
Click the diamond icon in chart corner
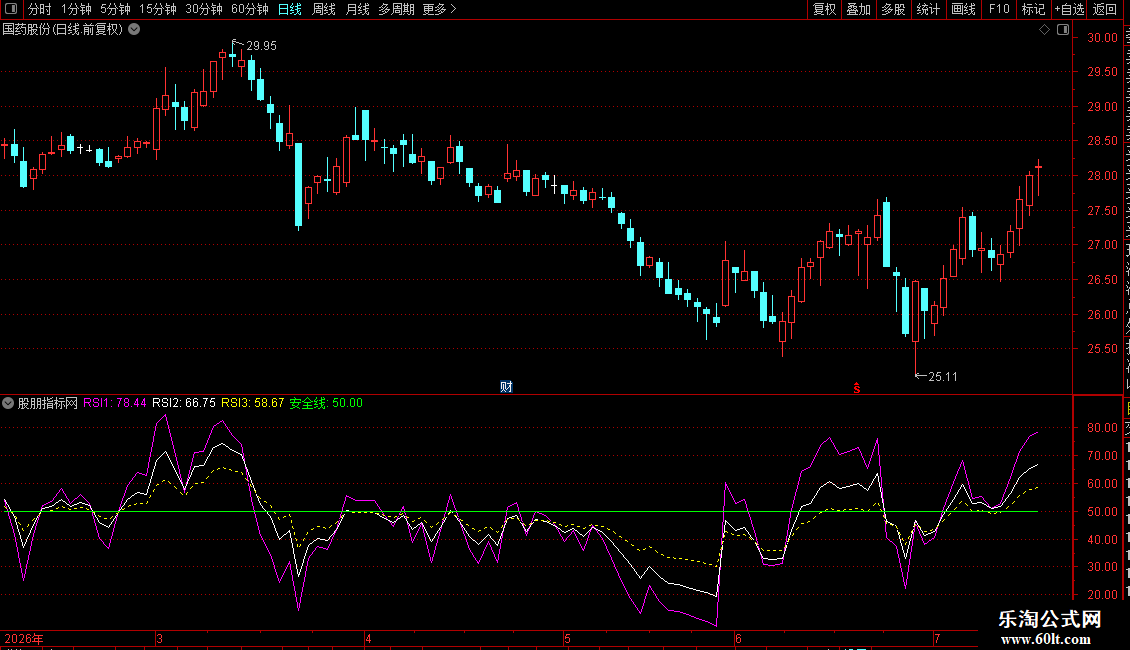[1044, 30]
